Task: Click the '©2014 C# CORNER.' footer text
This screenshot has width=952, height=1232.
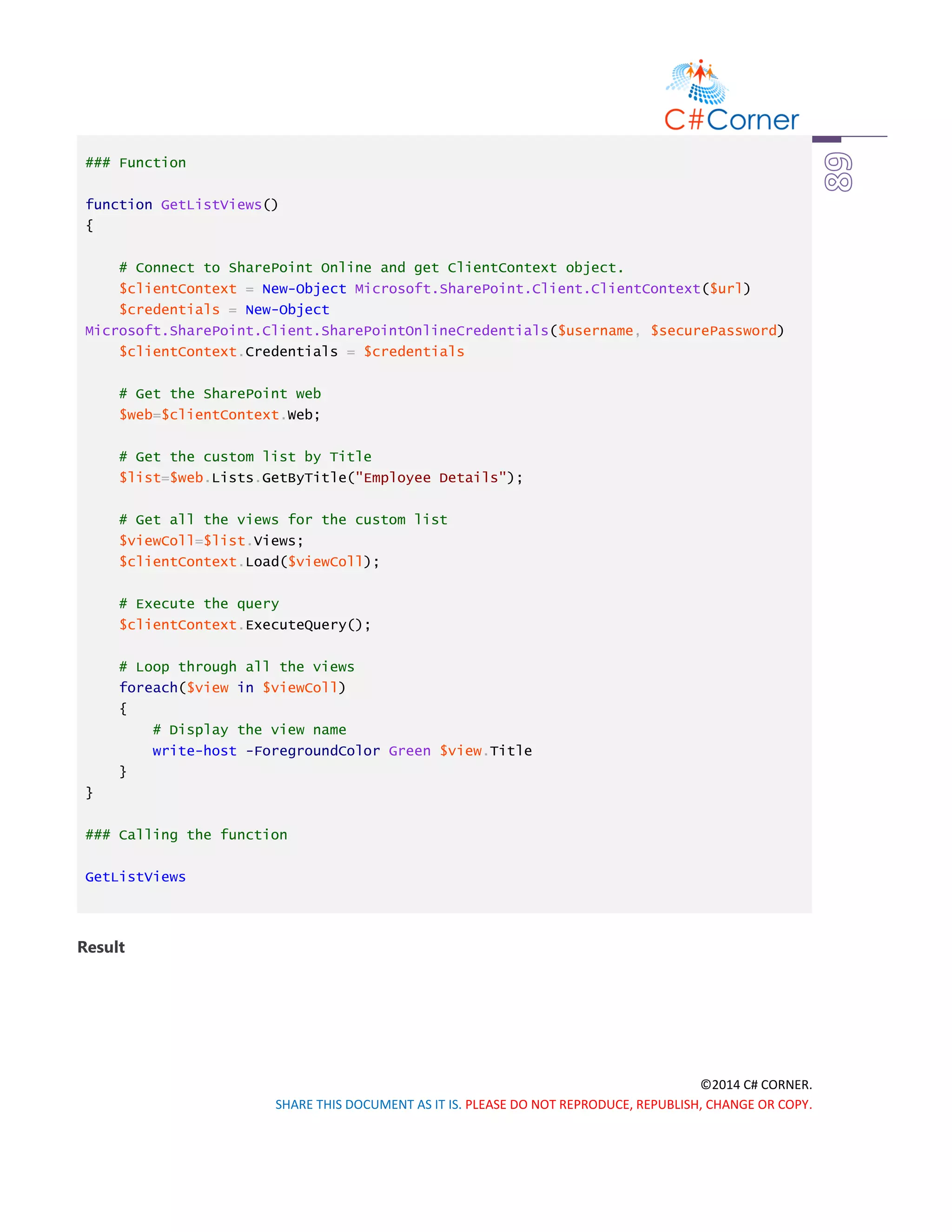Action: [756, 1085]
